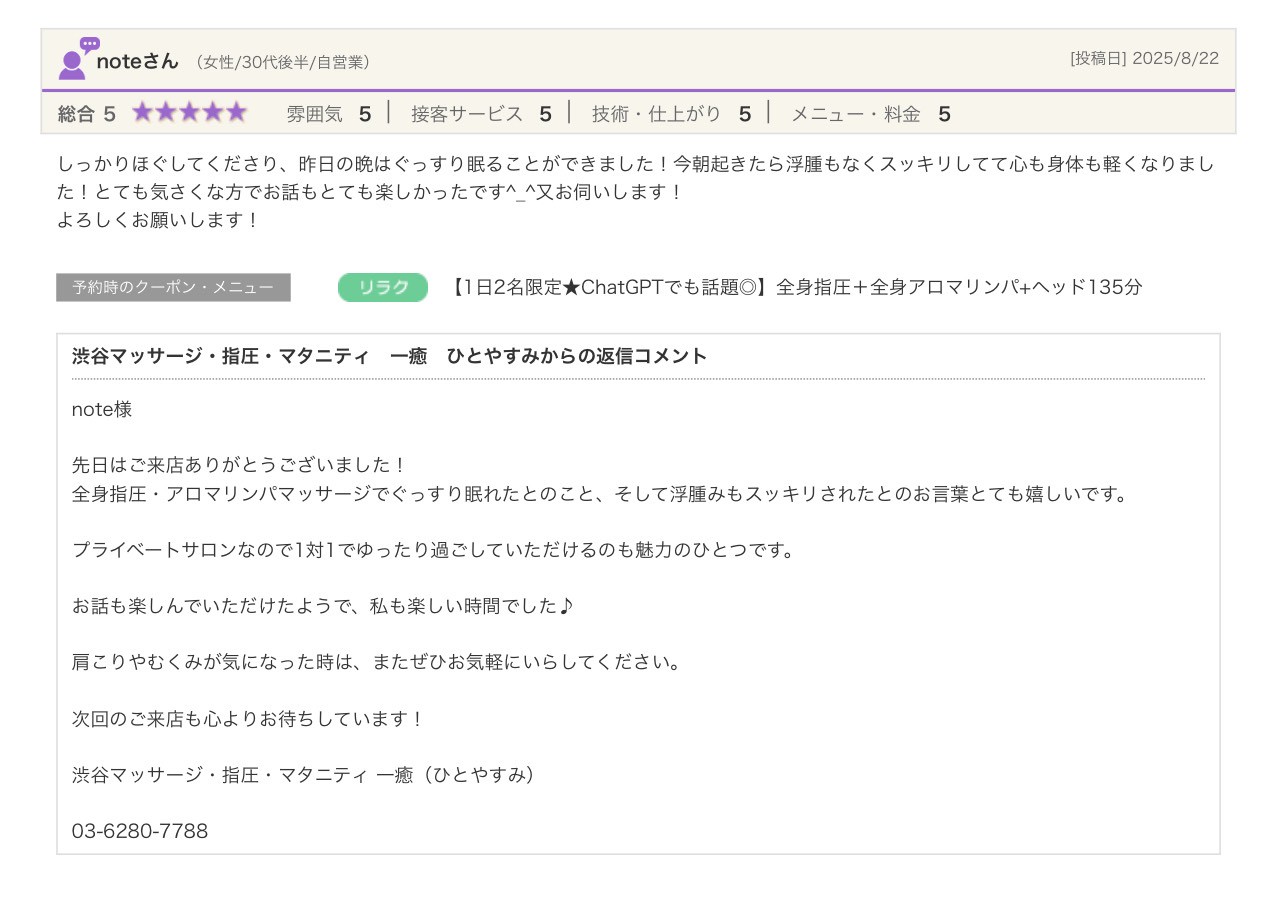This screenshot has height=897, width=1287.
Task: Click the green リラク badge
Action: pos(383,288)
